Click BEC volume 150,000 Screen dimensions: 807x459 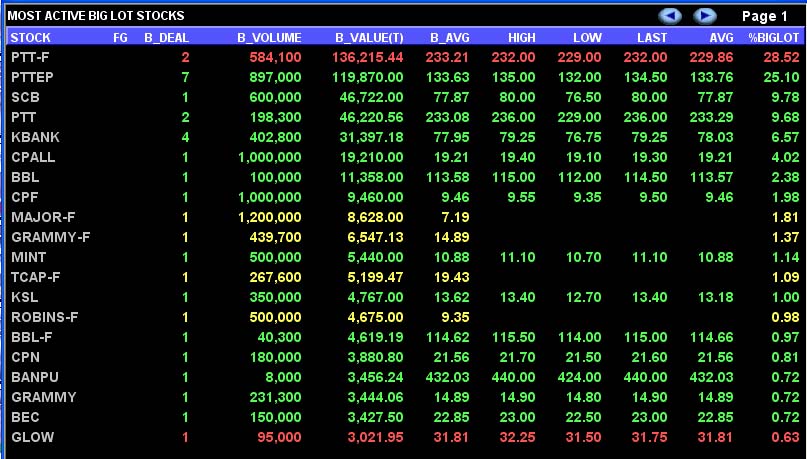pos(275,417)
